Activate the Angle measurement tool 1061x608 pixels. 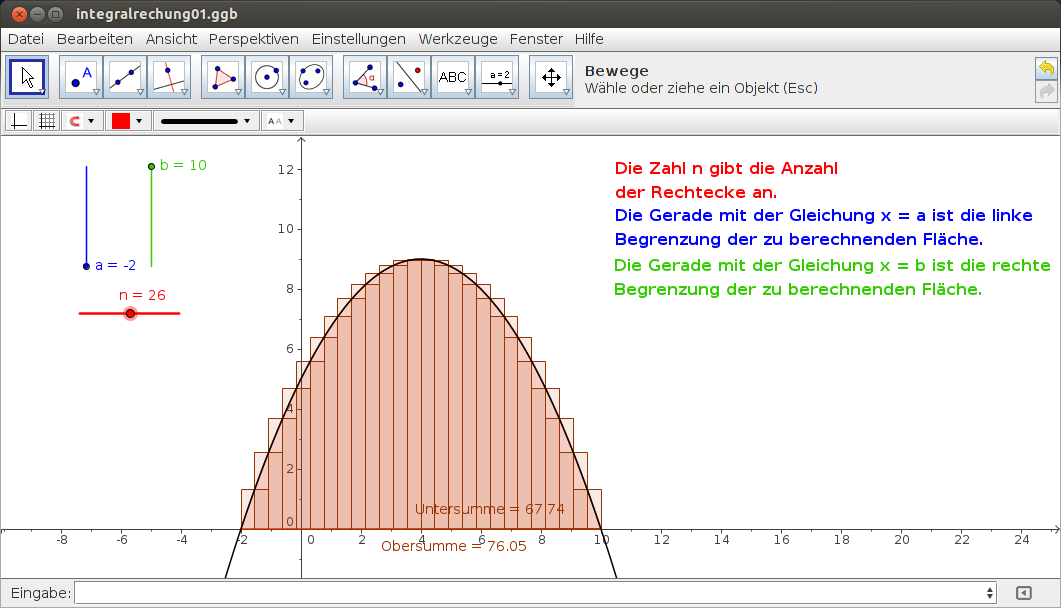click(x=364, y=77)
